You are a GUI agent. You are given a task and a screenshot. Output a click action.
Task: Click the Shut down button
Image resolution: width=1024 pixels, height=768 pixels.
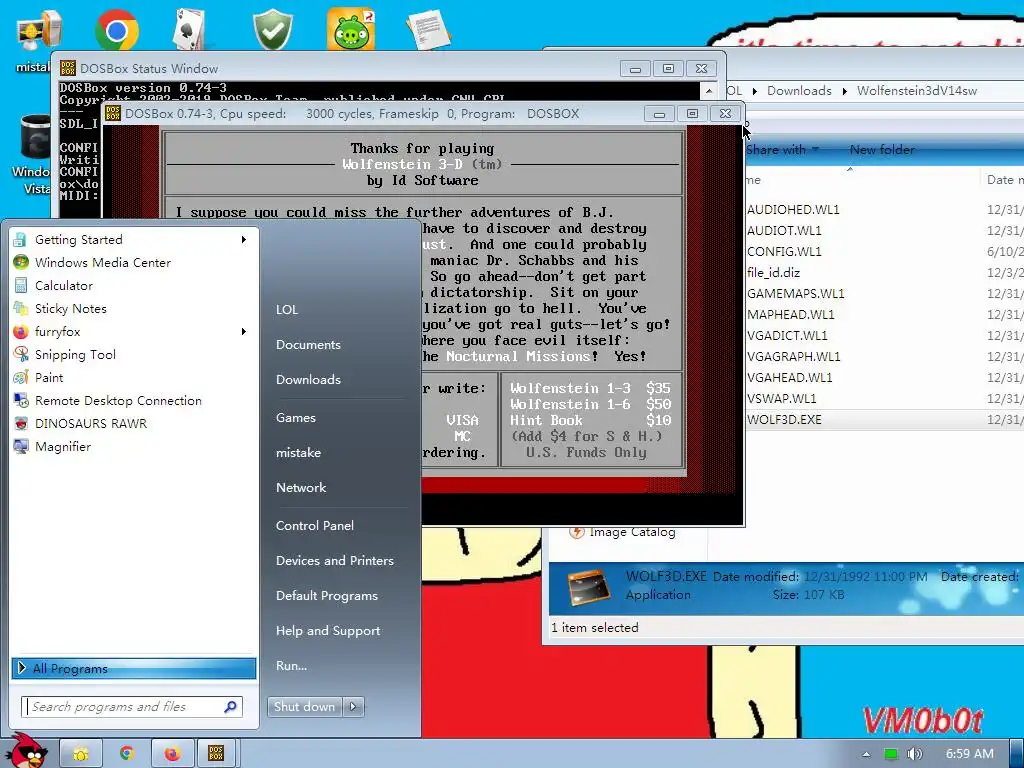point(304,707)
